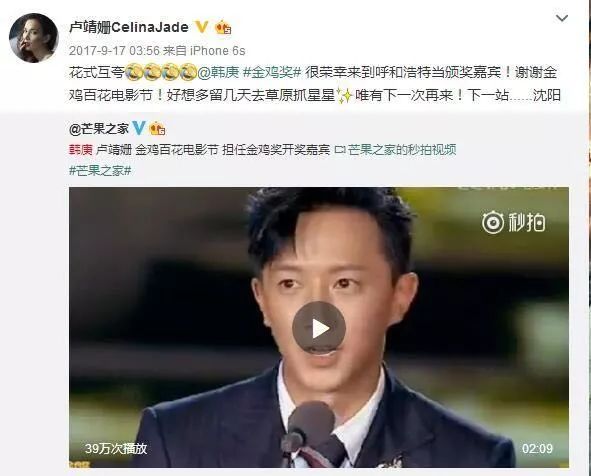Screen dimensions: 591x476
Task: Click the 秒拍 watermark logo on video
Action: click(514, 222)
